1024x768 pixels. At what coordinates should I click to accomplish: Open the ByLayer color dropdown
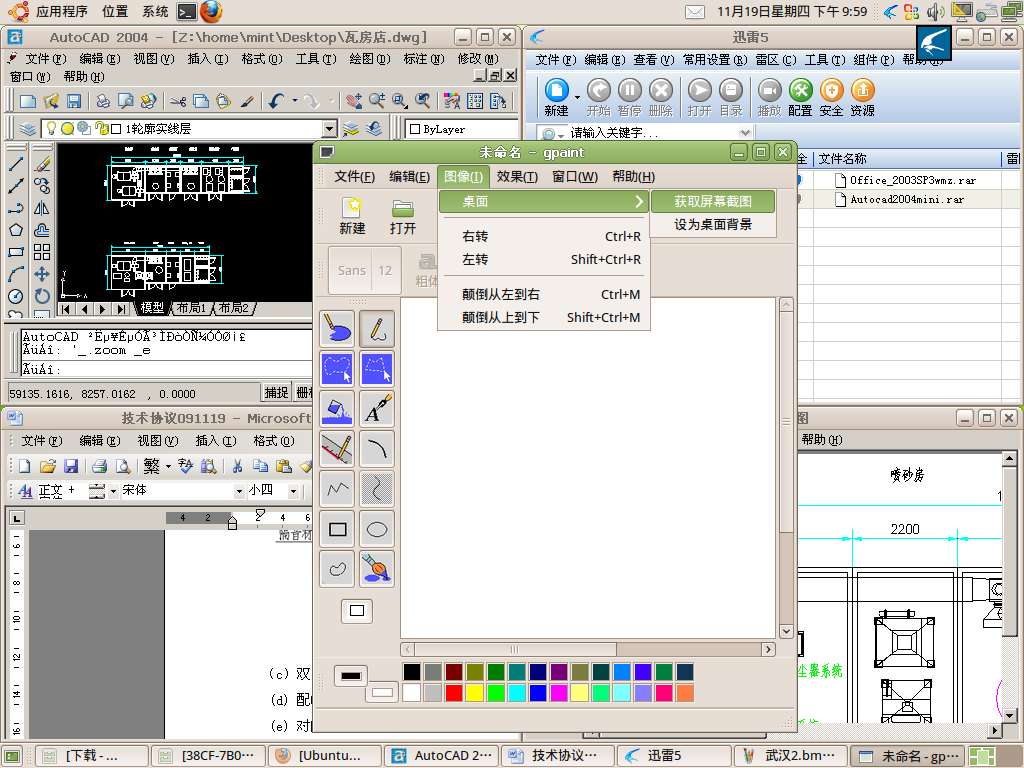click(x=461, y=129)
